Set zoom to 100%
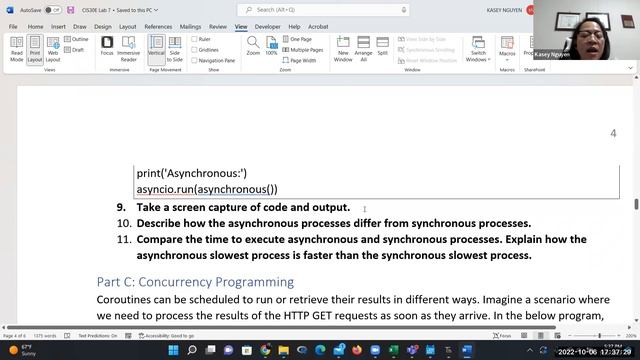This screenshot has height=360, width=640. coord(271,46)
